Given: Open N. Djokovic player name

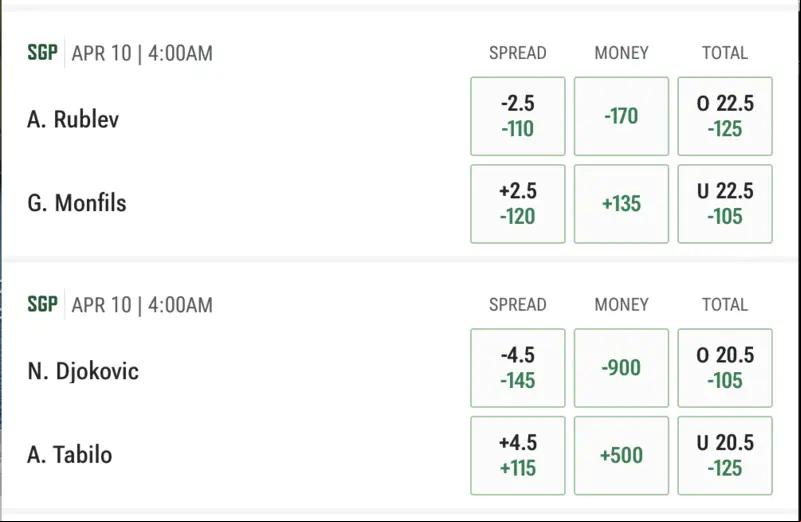Looking at the screenshot, I should tap(83, 371).
